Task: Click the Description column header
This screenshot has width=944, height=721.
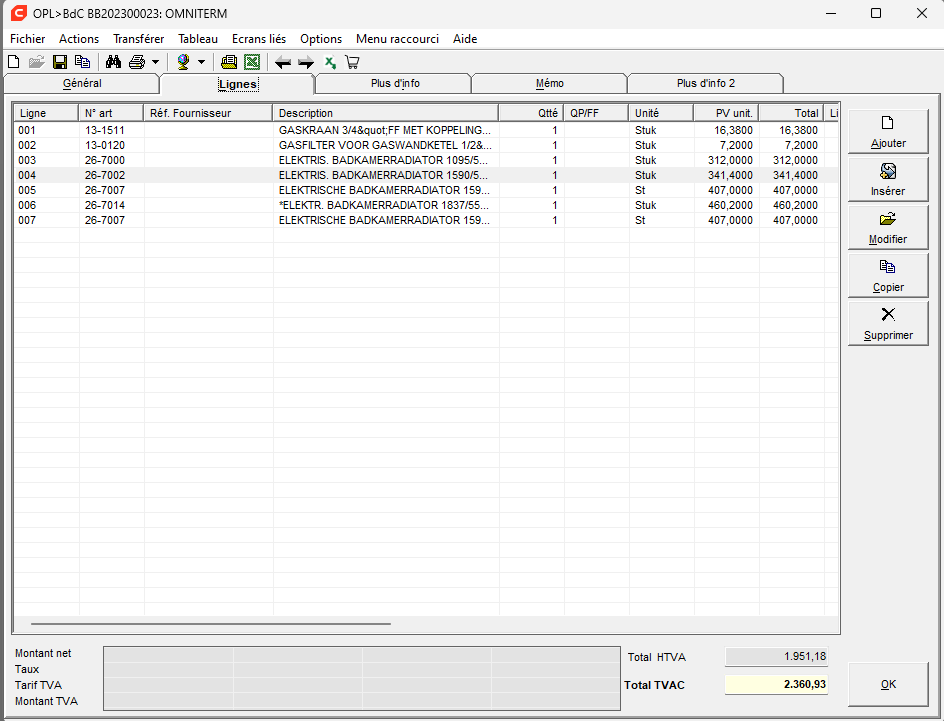Action: 386,113
